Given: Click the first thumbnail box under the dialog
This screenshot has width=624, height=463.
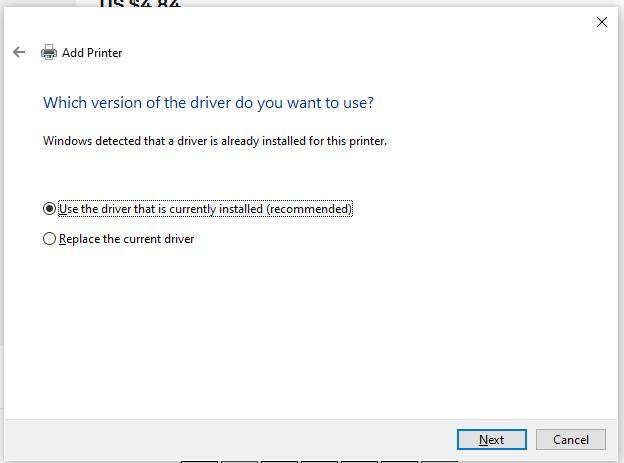Looking at the screenshot, I should (199, 462).
